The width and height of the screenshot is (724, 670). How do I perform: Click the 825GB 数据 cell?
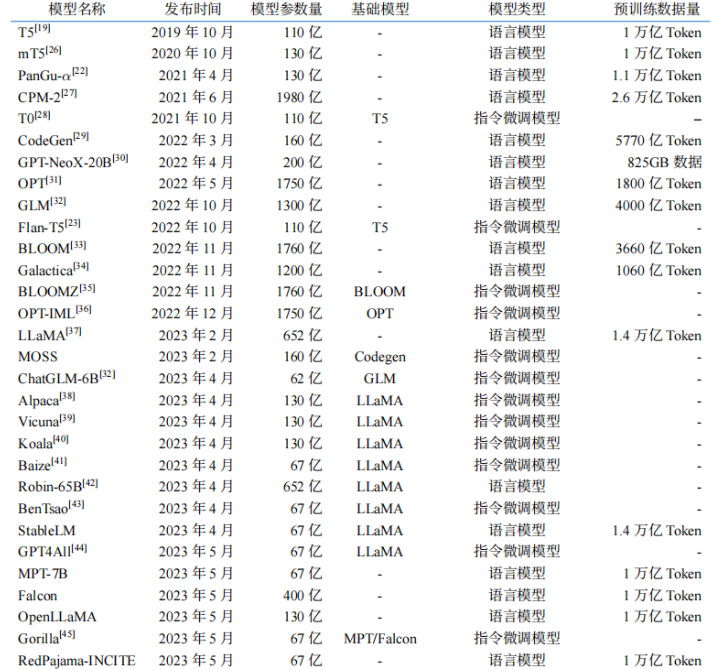pos(664,162)
